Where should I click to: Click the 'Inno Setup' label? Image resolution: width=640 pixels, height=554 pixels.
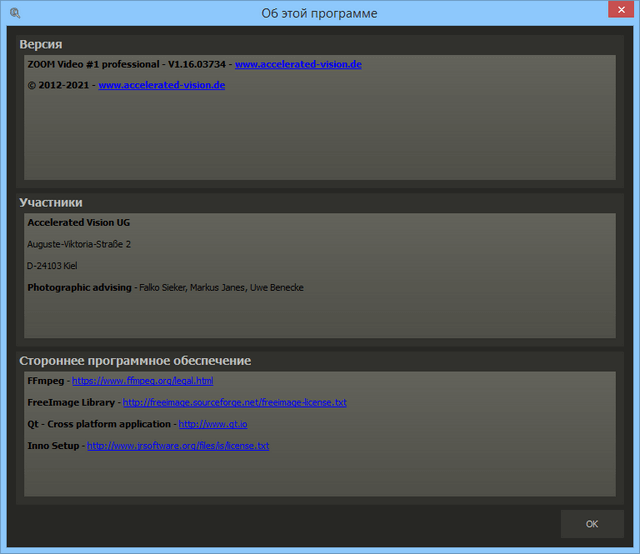pos(53,446)
